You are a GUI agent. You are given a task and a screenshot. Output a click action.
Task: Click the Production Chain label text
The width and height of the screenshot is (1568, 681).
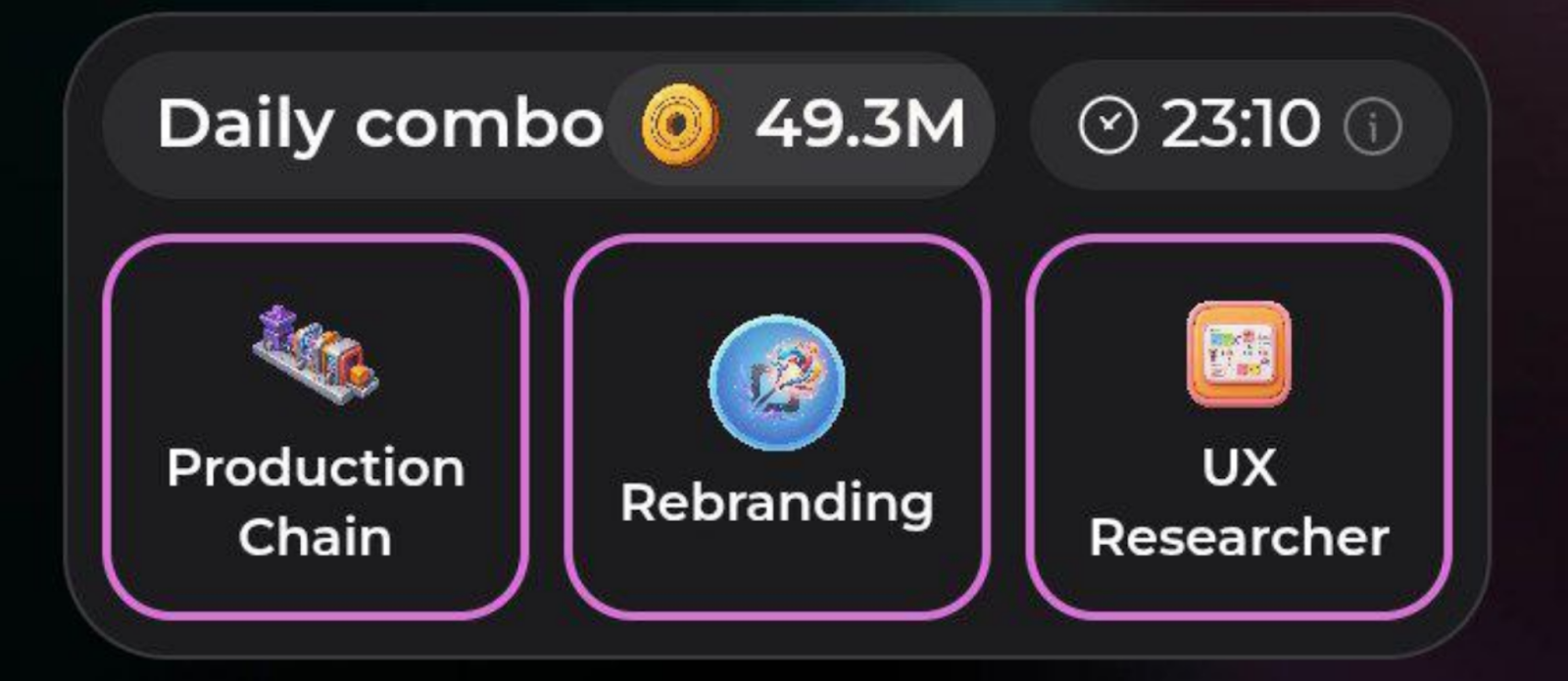tap(316, 502)
